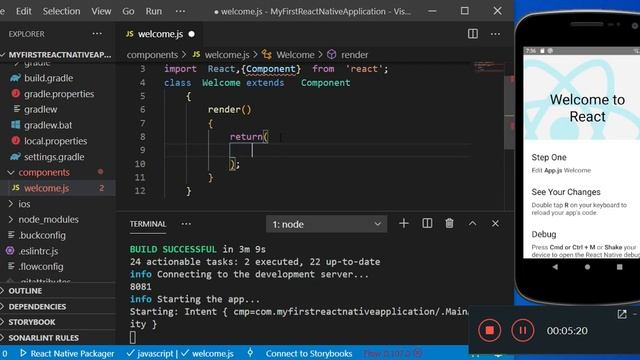Image resolution: width=640 pixels, height=360 pixels.
Task: Click the unsaved dot on welcome.js tab
Action: [x=191, y=34]
